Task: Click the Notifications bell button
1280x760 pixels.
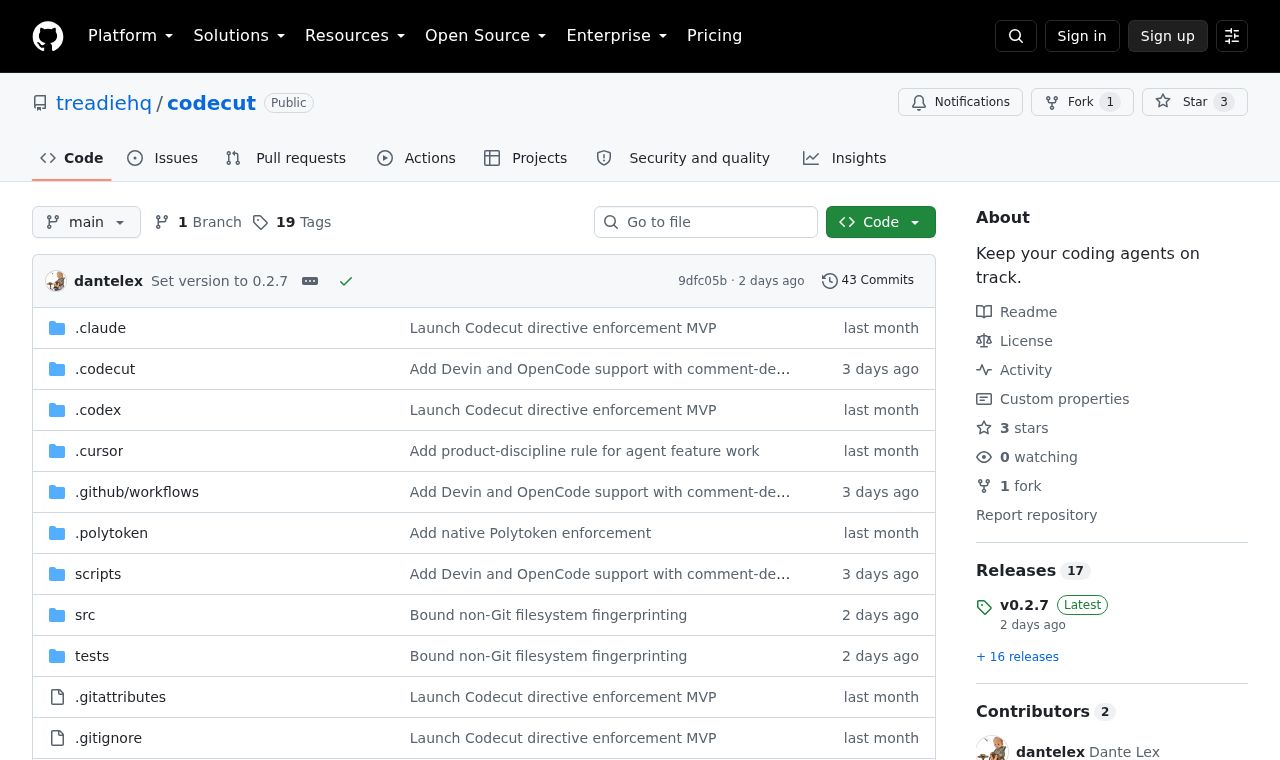Action: [x=960, y=102]
